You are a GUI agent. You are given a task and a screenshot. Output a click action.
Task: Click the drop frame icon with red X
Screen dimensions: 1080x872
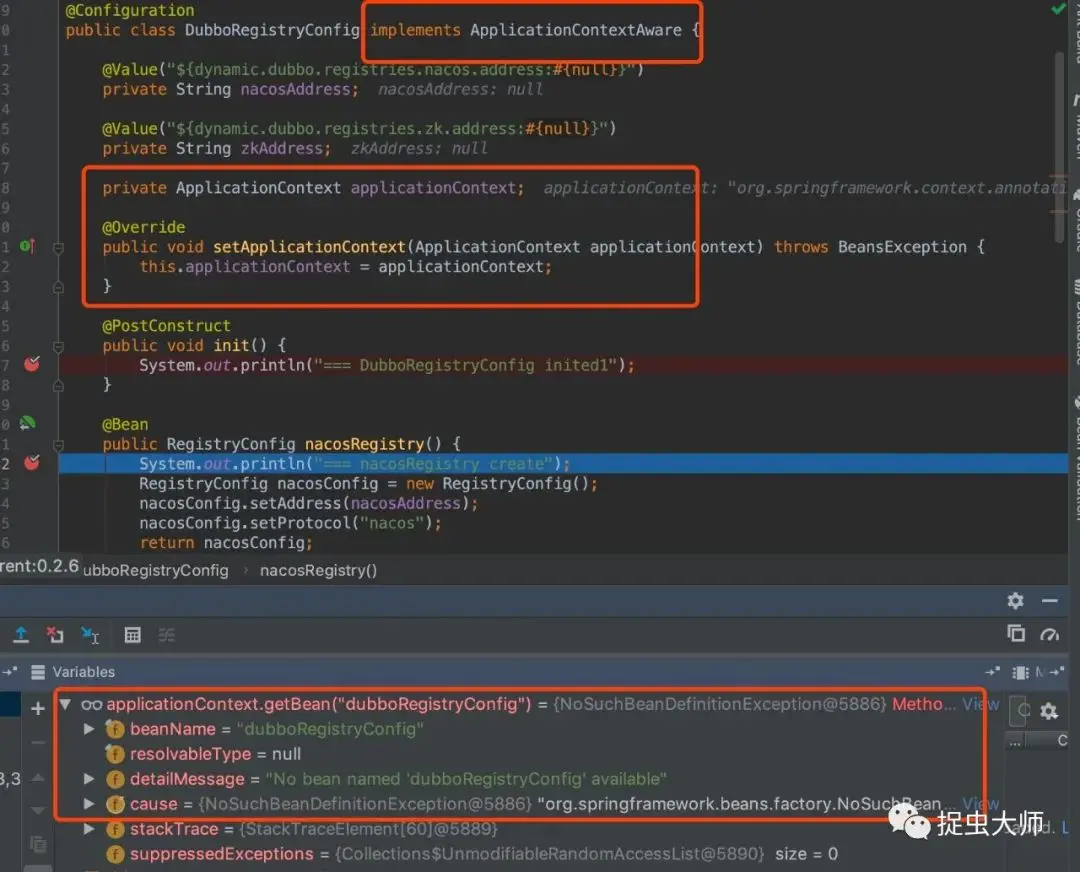(55, 634)
